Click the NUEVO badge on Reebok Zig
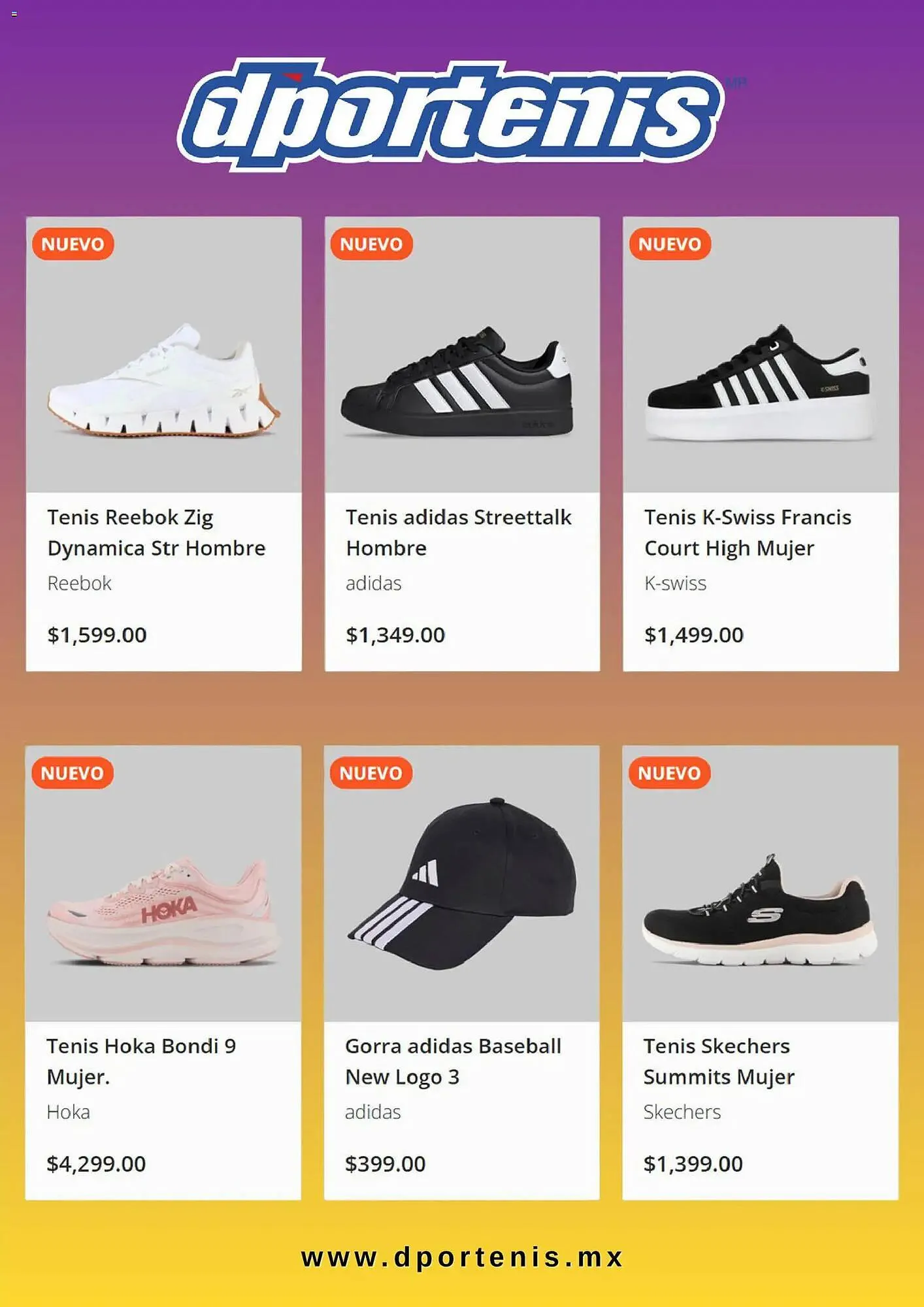This screenshot has width=924, height=1307. coord(73,244)
